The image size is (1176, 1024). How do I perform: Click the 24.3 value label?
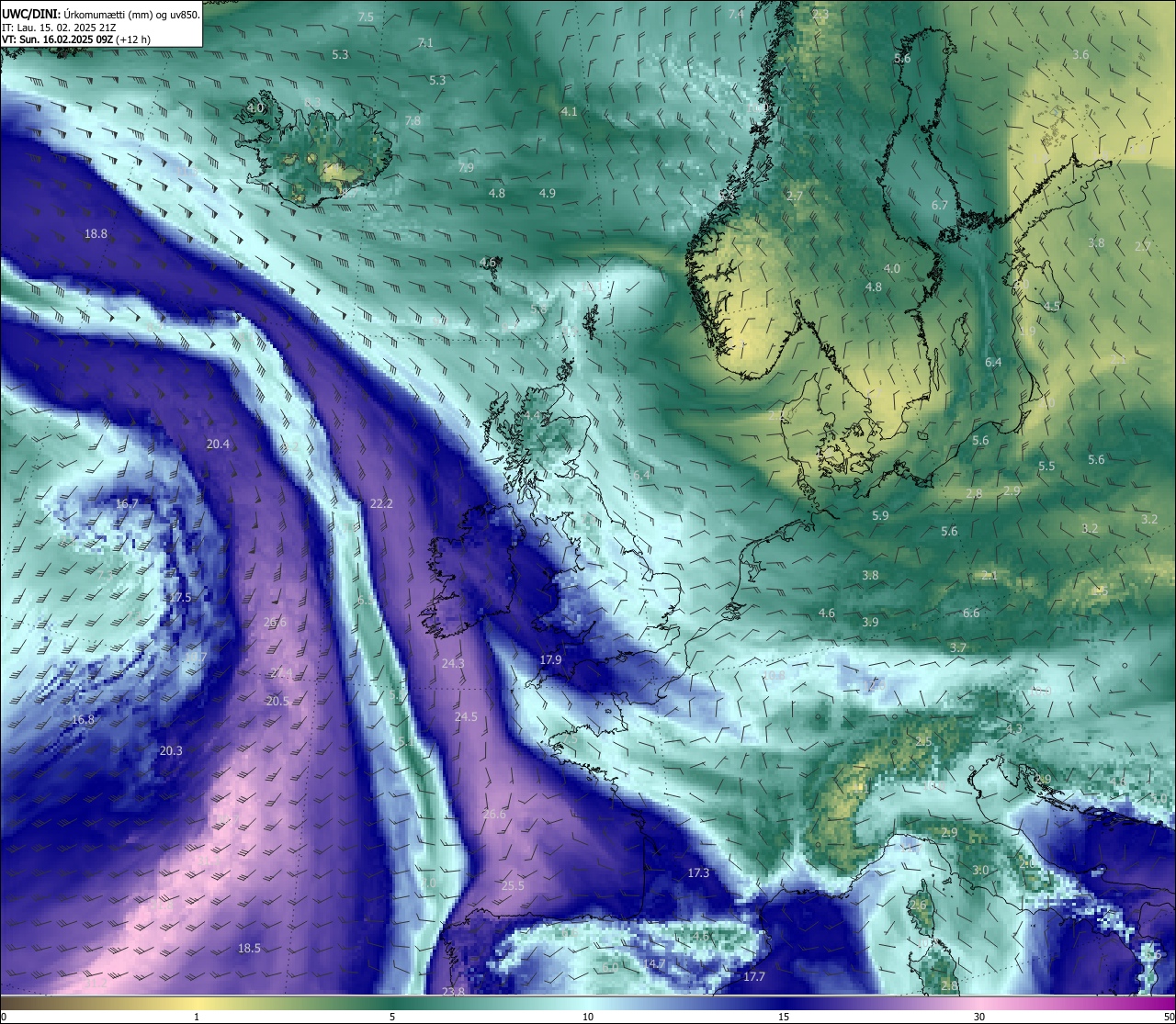(453, 664)
